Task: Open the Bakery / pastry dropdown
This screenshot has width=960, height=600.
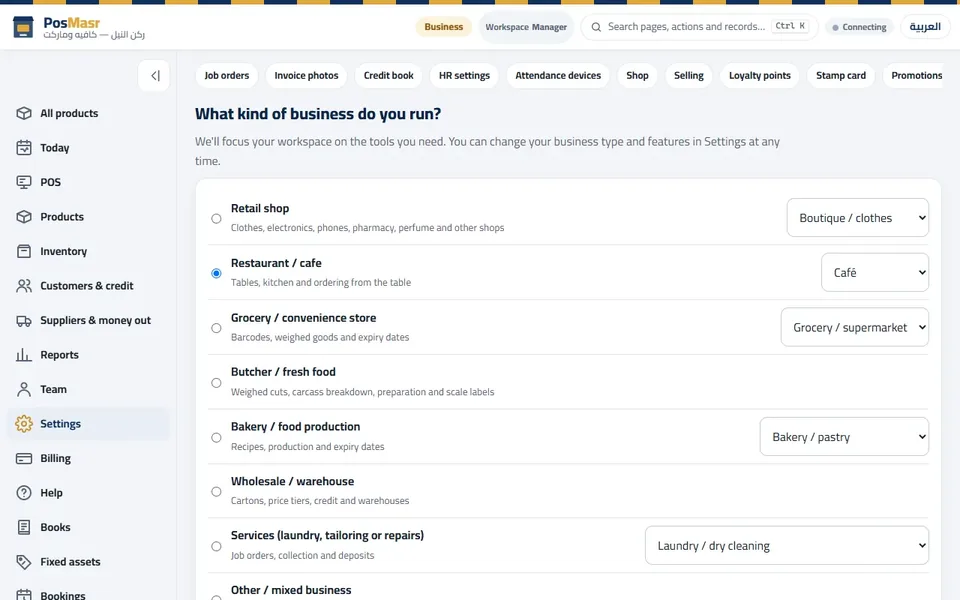Action: 844,437
